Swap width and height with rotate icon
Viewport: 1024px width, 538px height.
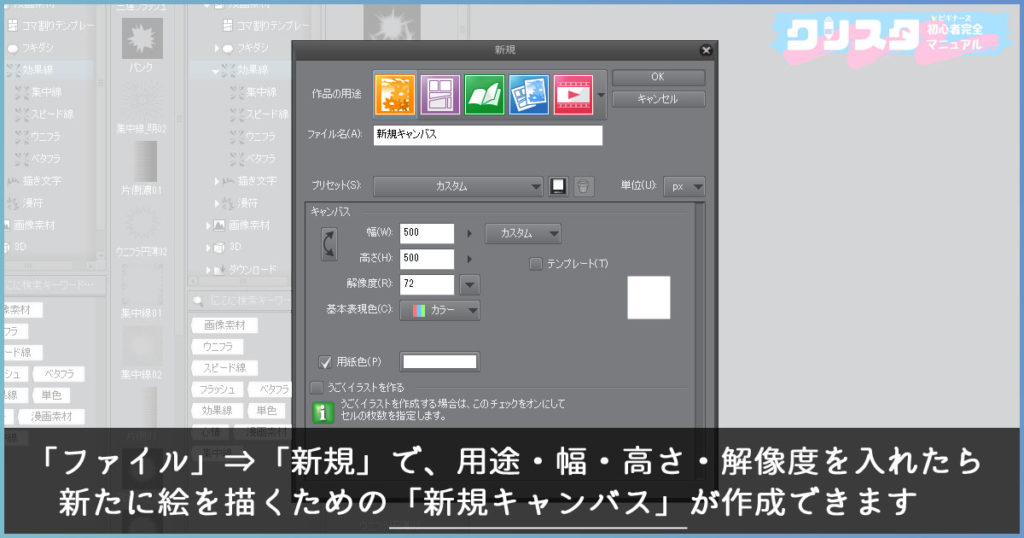click(x=329, y=244)
